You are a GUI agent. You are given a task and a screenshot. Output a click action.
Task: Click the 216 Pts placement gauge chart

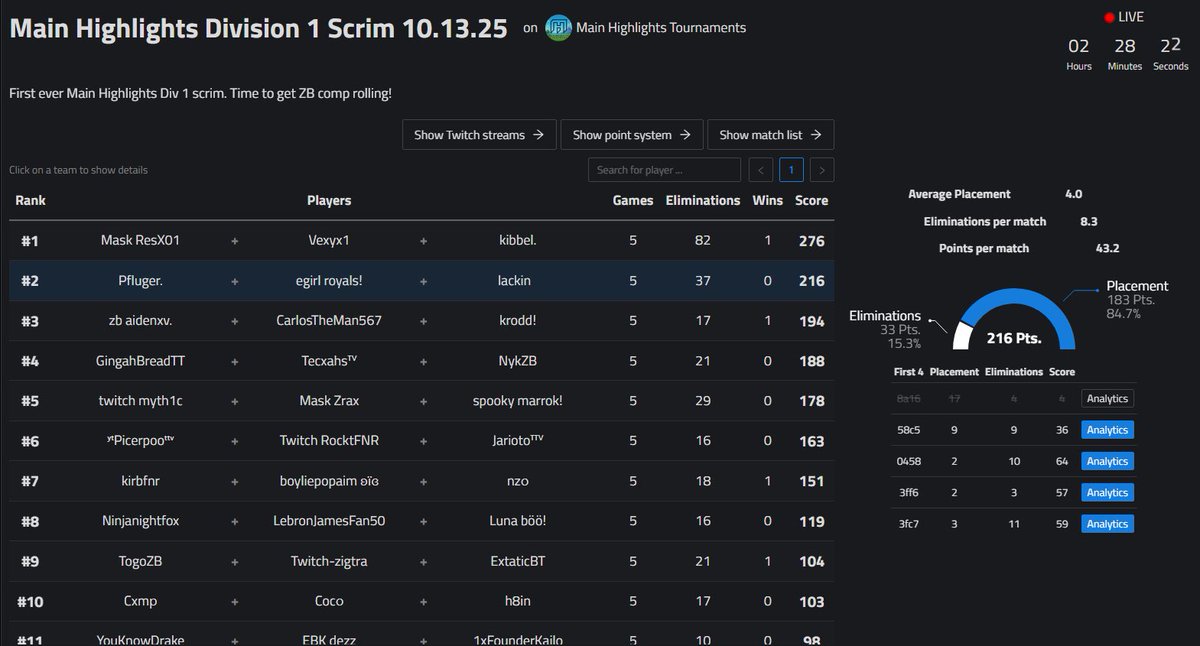coord(1013,330)
